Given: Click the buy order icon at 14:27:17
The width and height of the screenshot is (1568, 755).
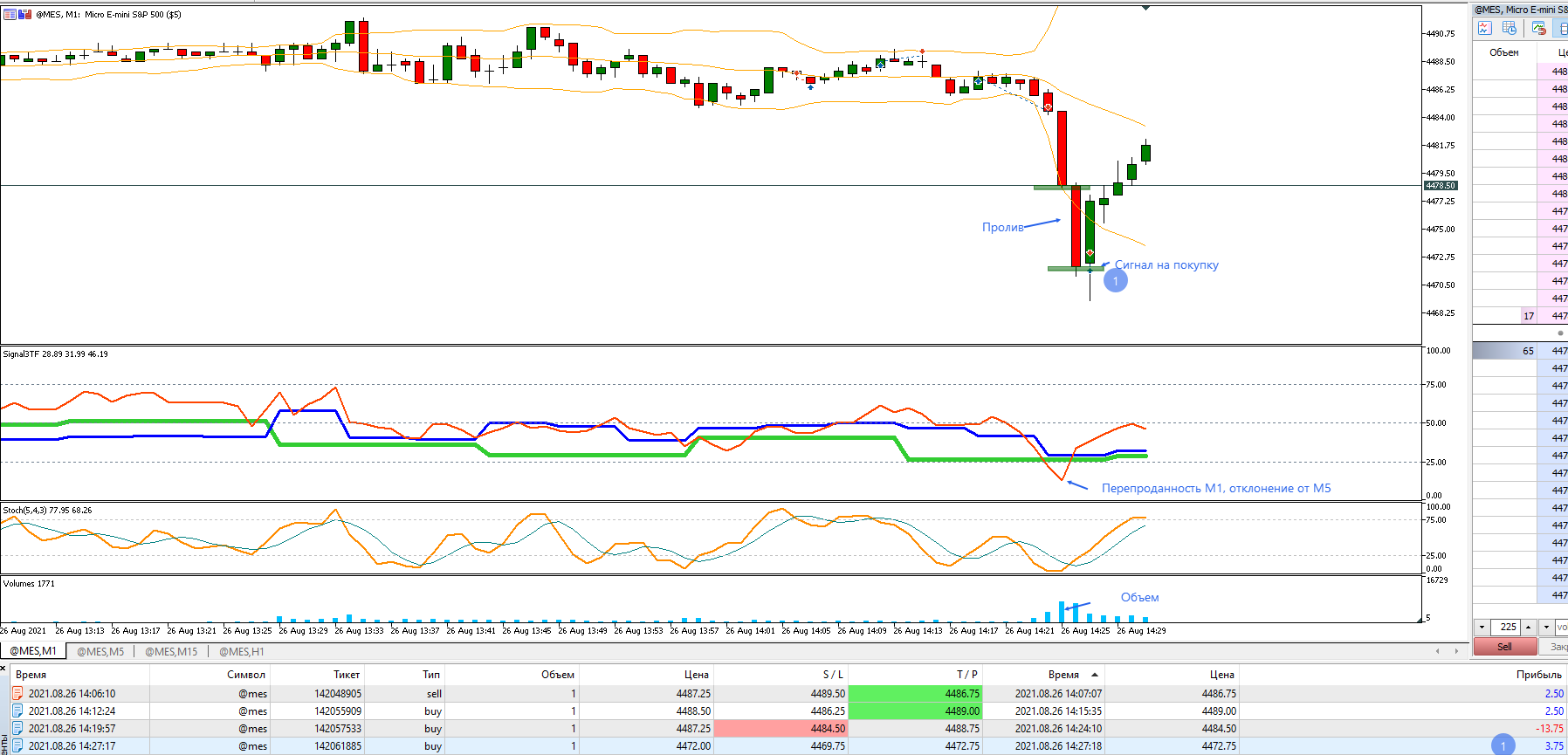Looking at the screenshot, I should pos(17,745).
